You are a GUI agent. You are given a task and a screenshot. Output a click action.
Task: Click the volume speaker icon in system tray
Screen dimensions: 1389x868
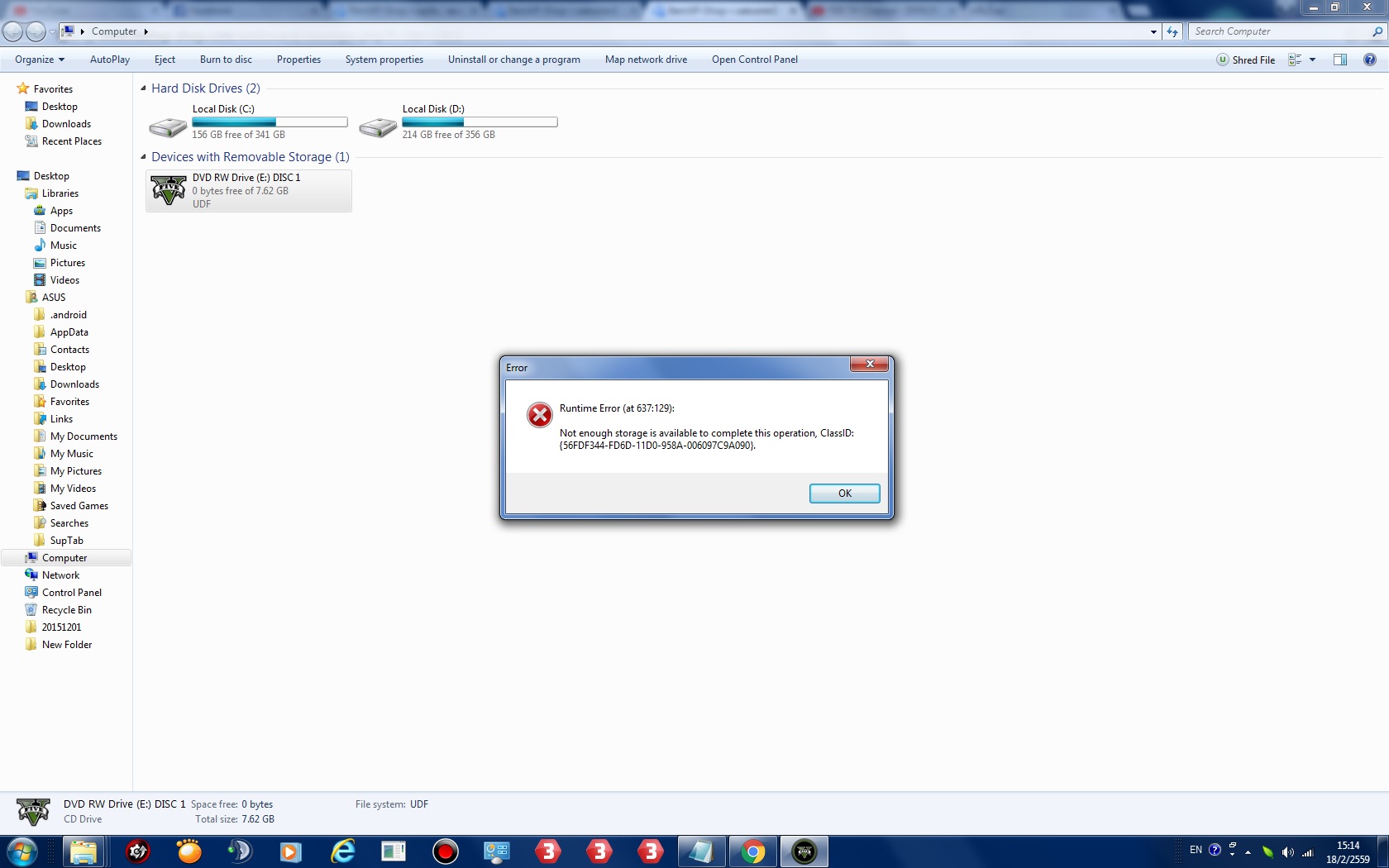(x=1287, y=851)
